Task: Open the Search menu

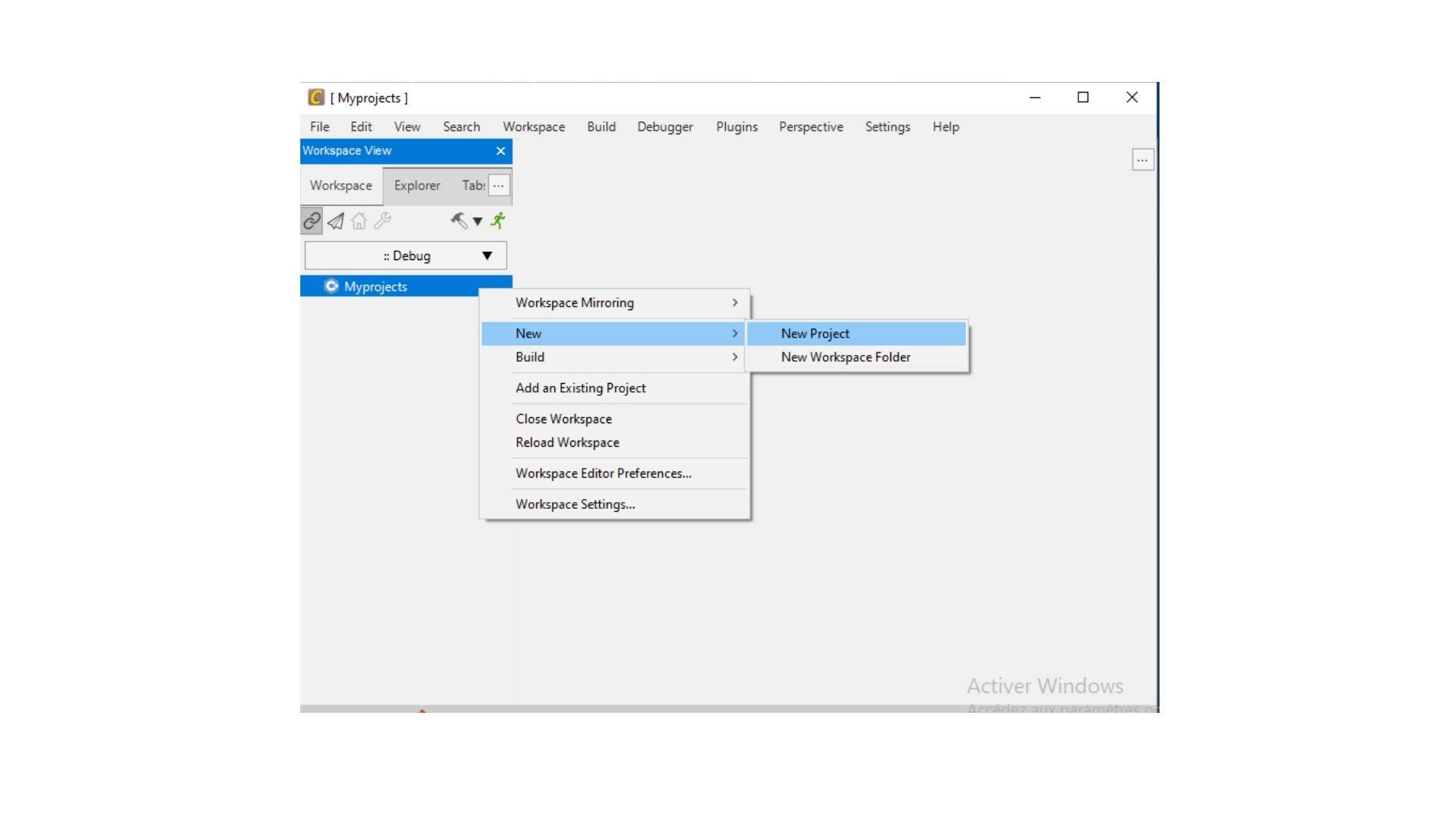Action: pyautogui.click(x=462, y=127)
